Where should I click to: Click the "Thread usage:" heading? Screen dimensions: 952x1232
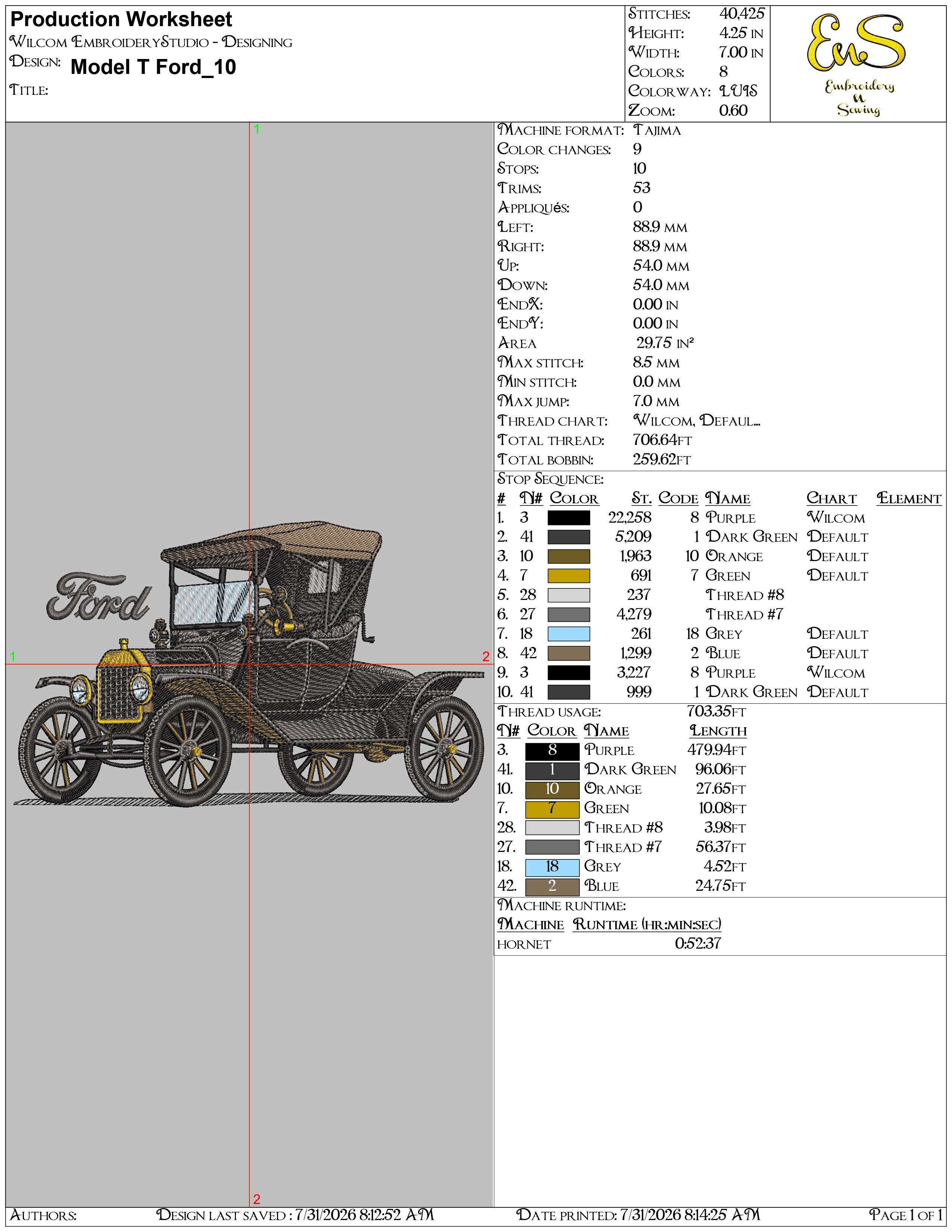point(549,712)
